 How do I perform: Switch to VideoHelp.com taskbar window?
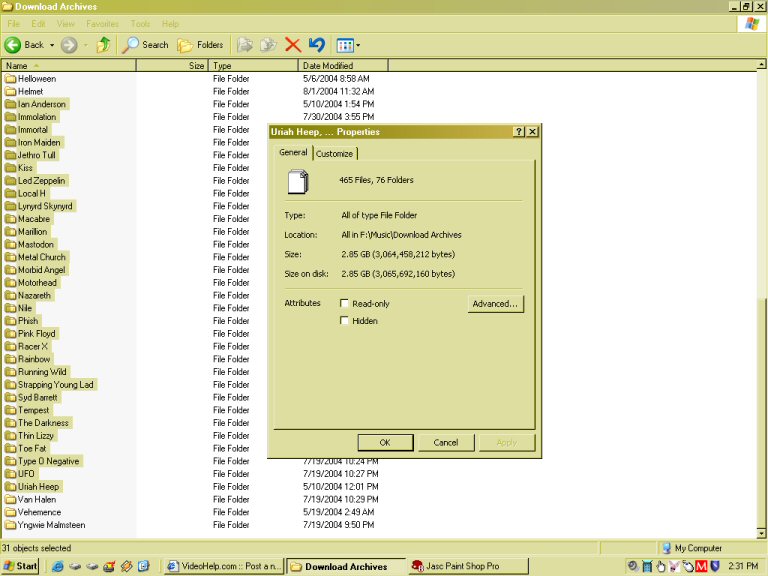coord(225,566)
